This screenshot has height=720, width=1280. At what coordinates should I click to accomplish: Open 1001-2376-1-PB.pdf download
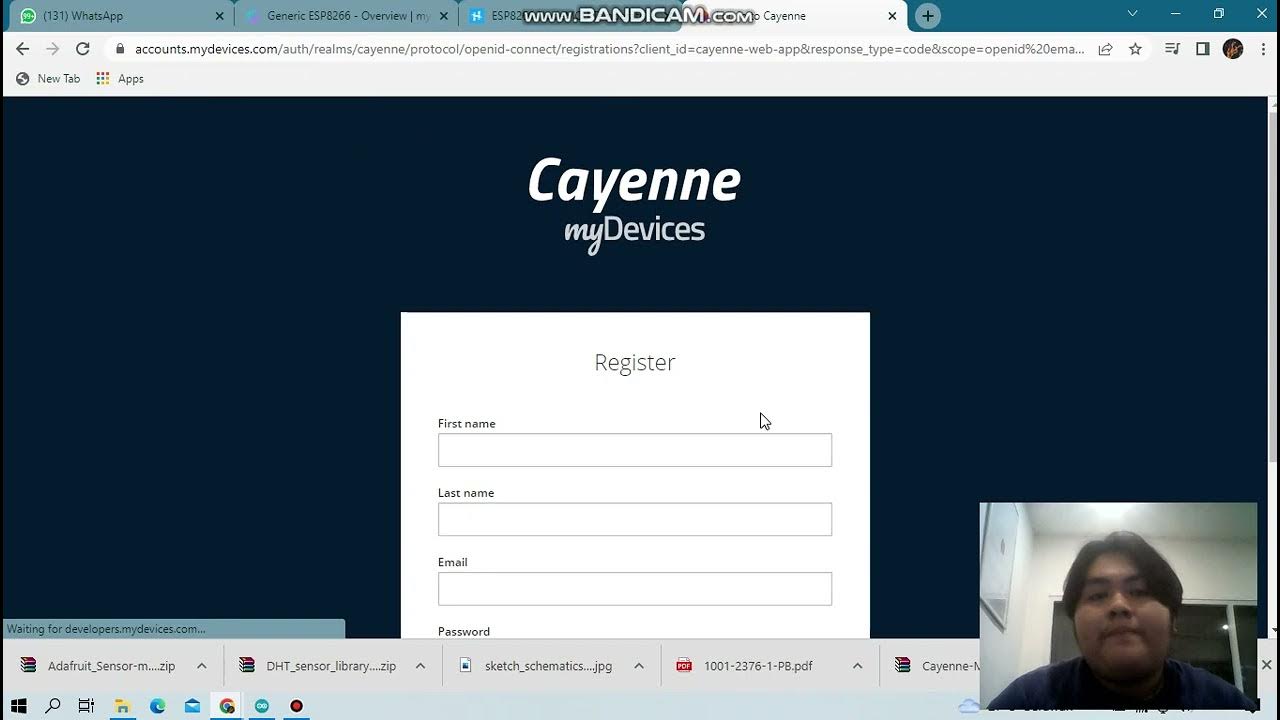click(745, 666)
